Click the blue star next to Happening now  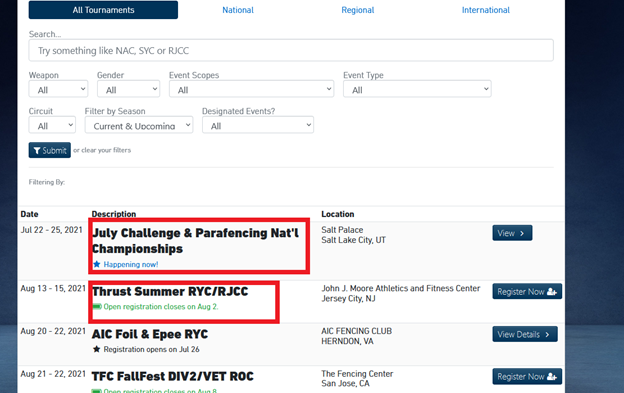(96, 264)
